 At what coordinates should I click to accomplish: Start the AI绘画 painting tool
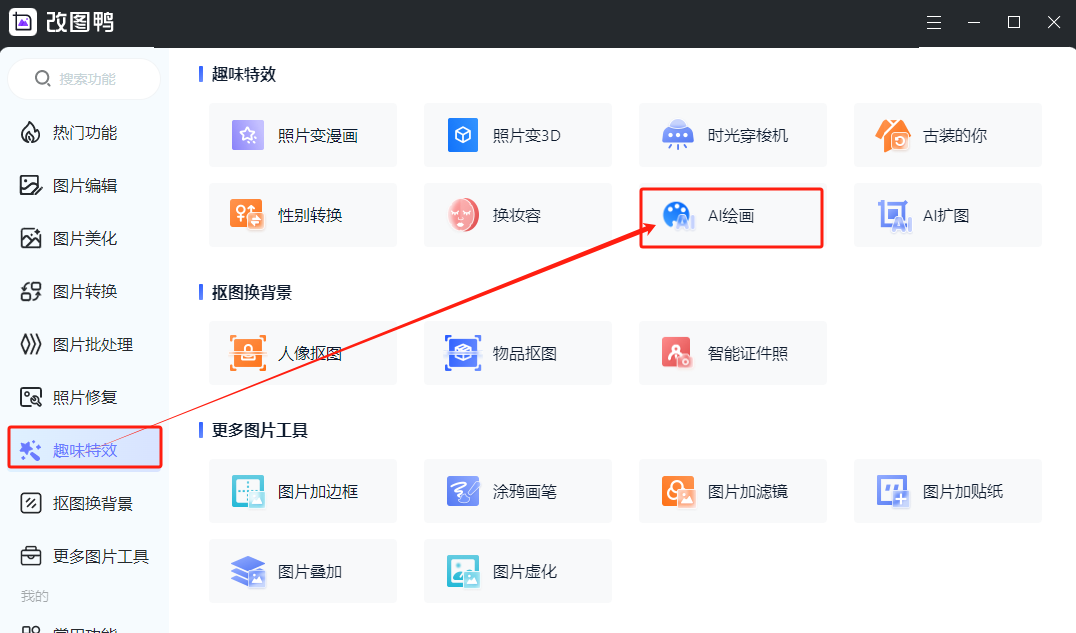tap(731, 216)
